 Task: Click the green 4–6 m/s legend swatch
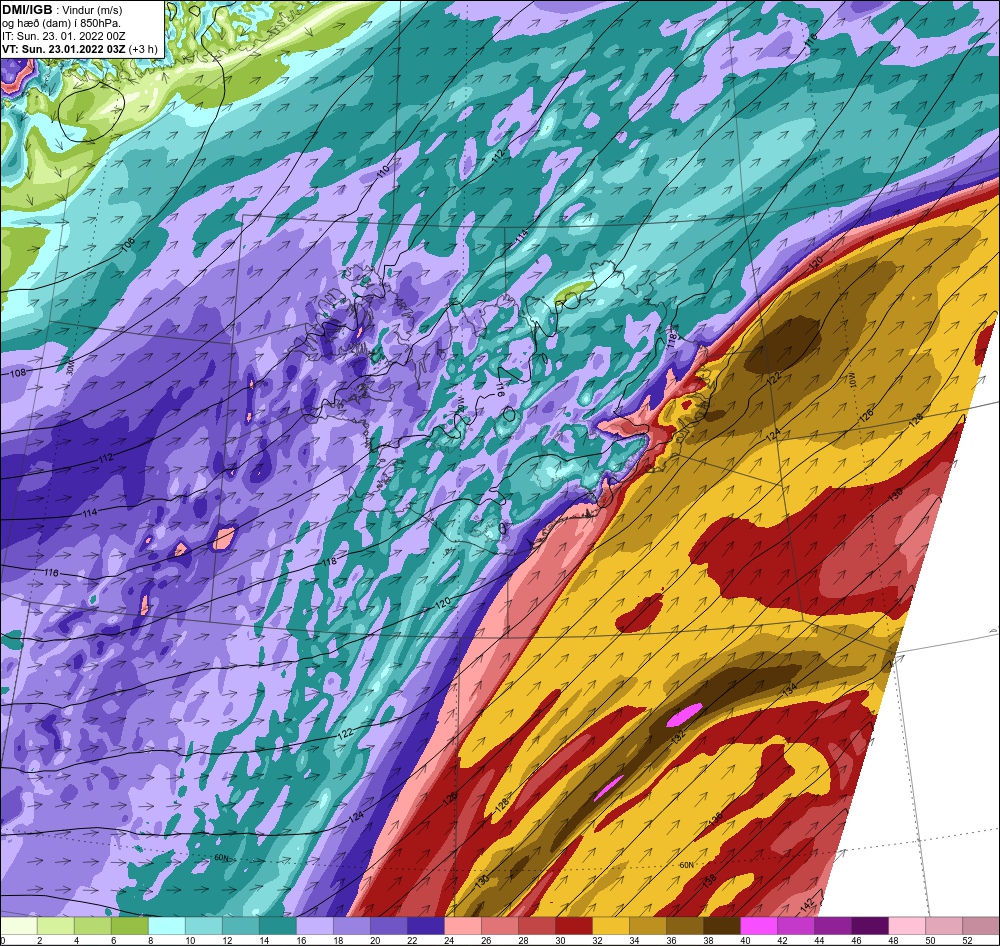pyautogui.click(x=94, y=926)
